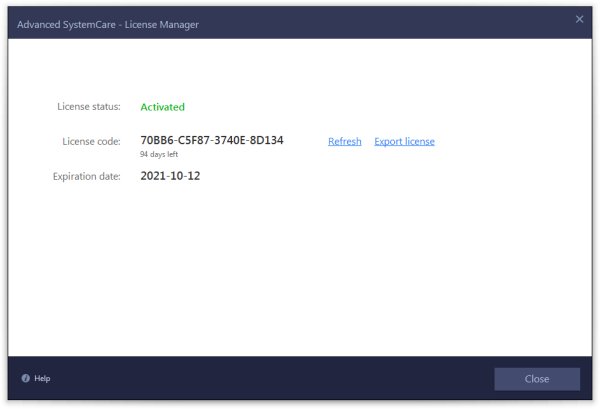Click the Refresh link
Image resolution: width=600 pixels, height=409 pixels.
[344, 142]
